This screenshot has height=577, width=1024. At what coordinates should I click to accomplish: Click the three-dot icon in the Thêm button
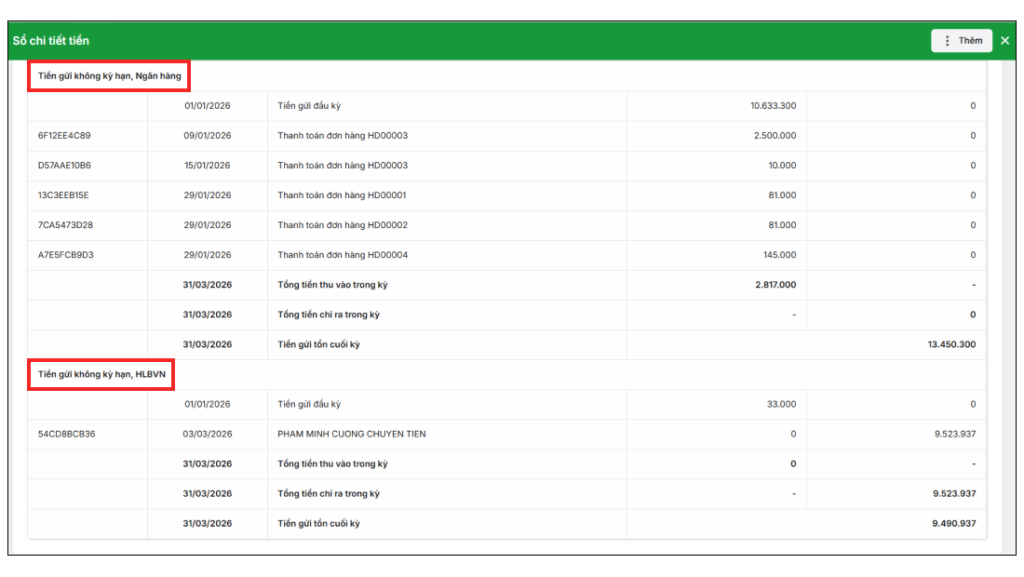[947, 41]
